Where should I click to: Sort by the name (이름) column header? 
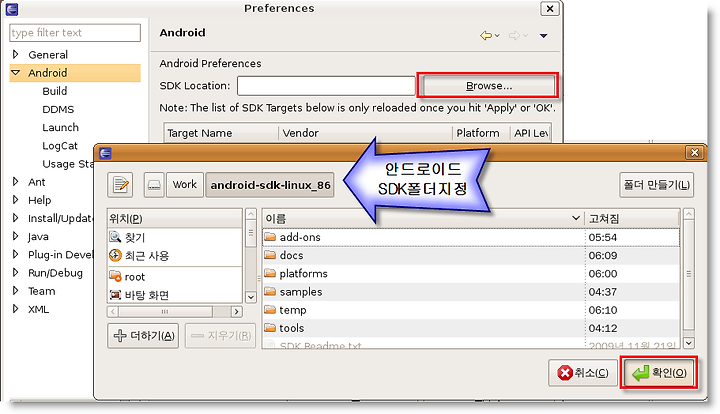pos(422,218)
